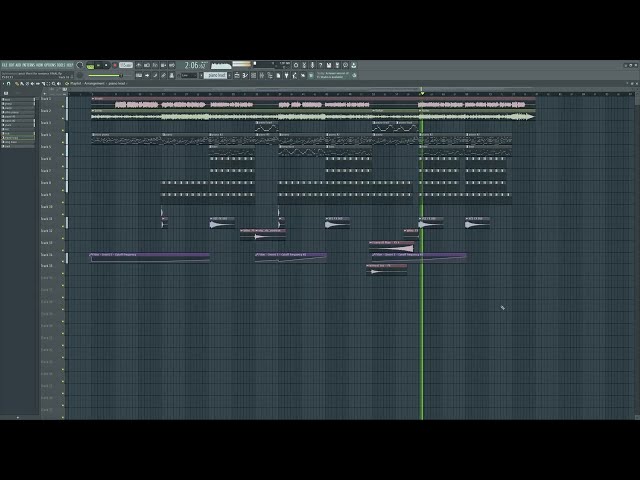Open the 'piano lead' pattern selector
640x480 pixels.
[x=216, y=75]
